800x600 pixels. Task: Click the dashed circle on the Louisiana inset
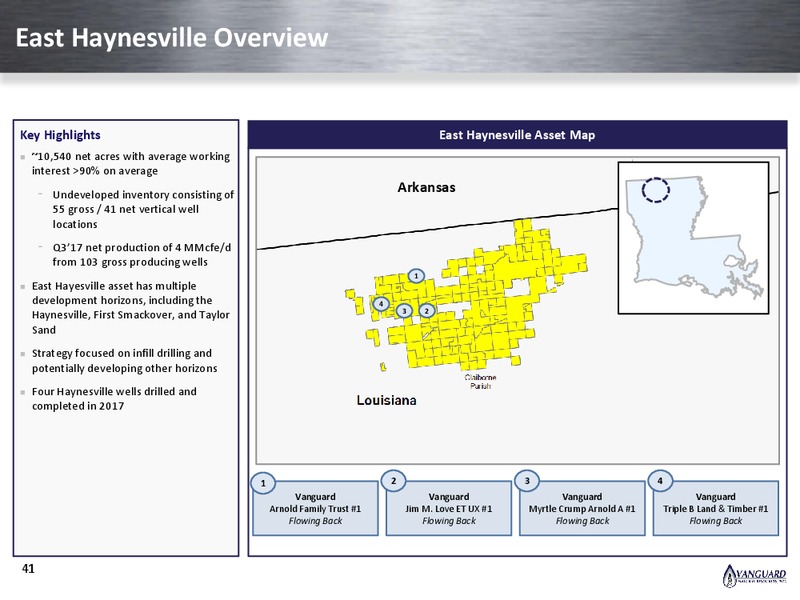656,190
